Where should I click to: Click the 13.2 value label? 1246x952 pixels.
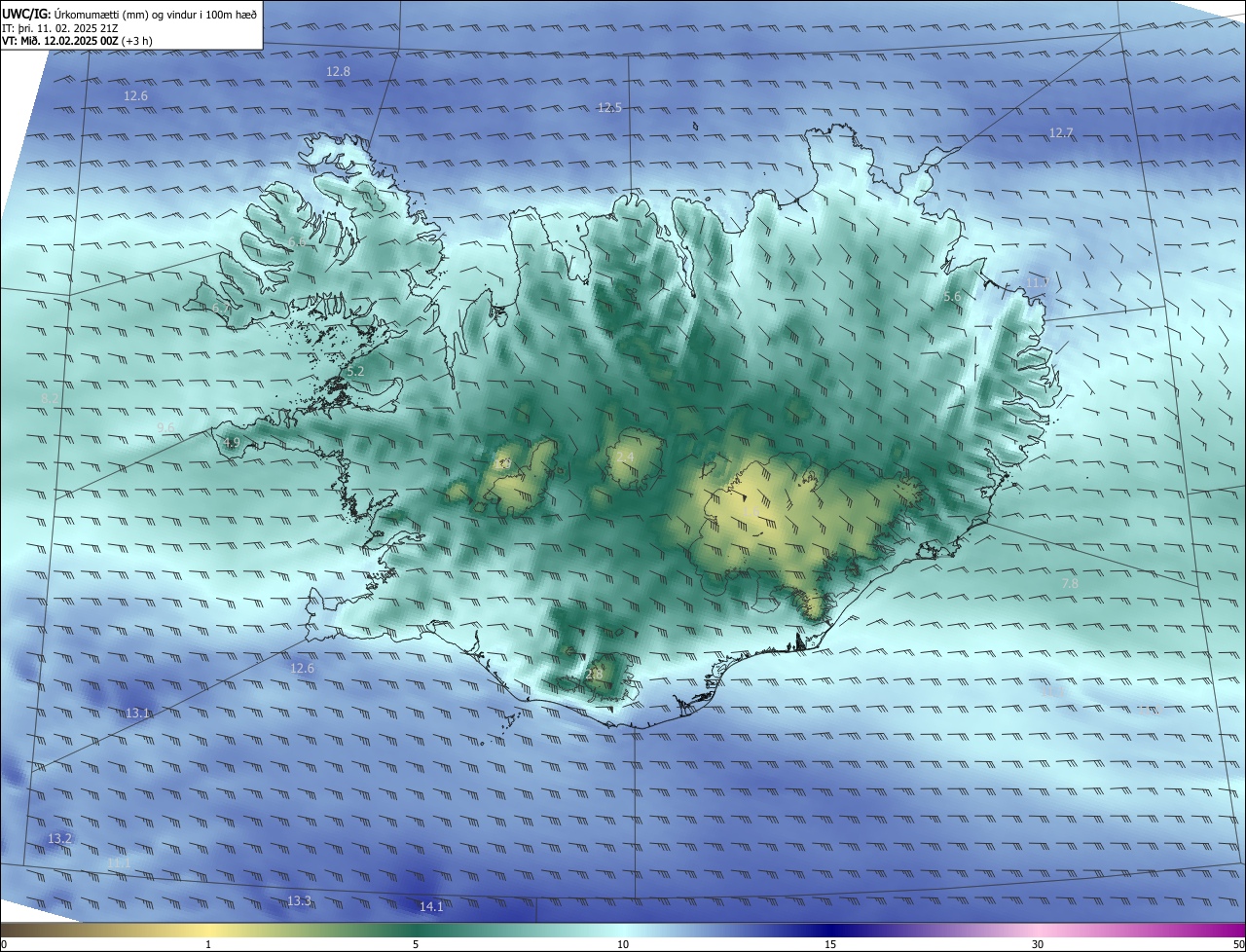point(60,838)
